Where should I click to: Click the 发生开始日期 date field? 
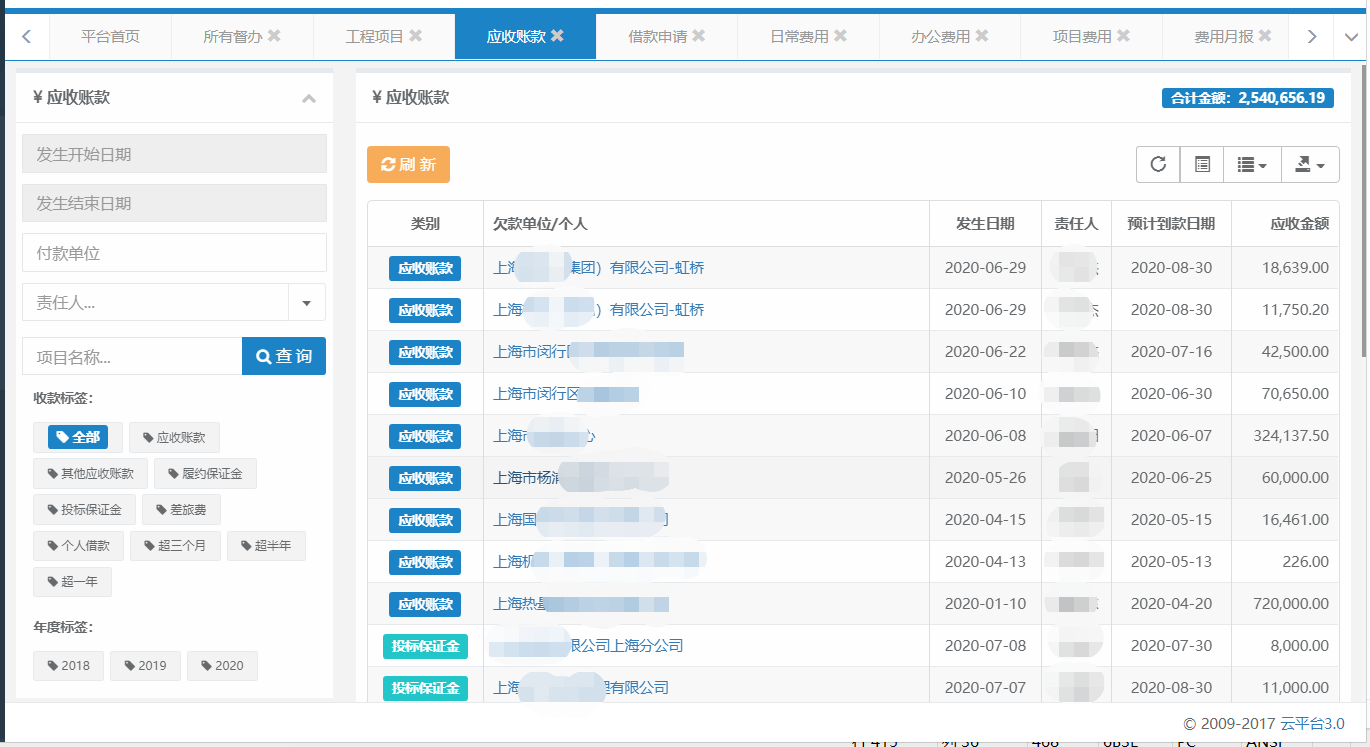pyautogui.click(x=174, y=154)
